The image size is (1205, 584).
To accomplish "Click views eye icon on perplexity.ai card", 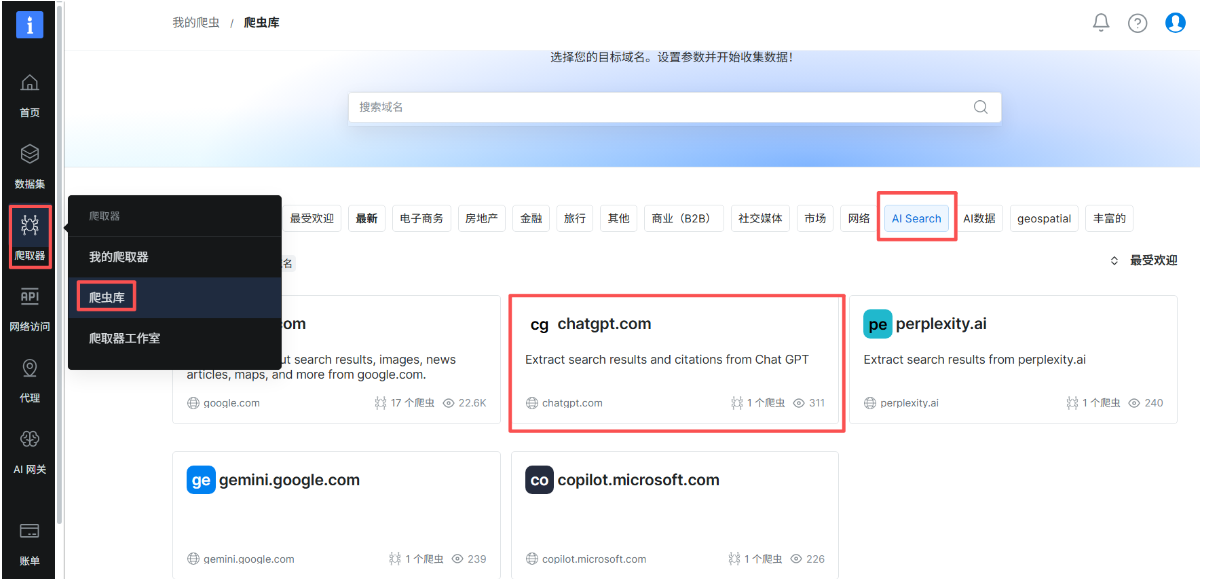I will coord(1134,403).
